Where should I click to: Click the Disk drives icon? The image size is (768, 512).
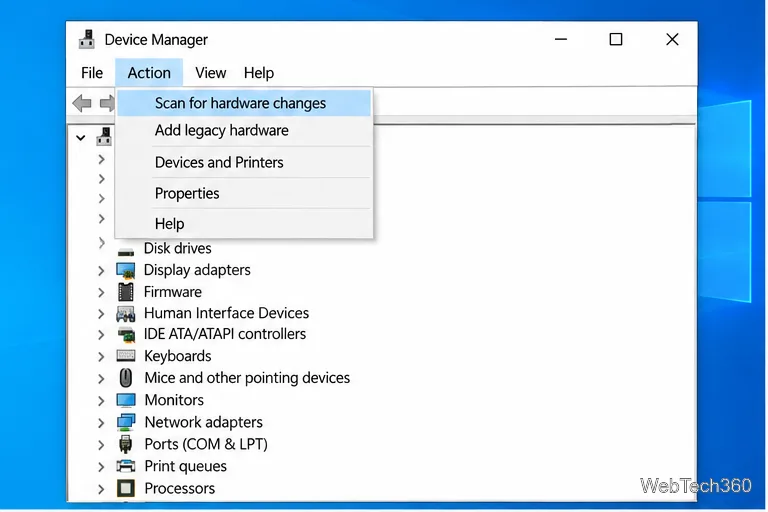[x=126, y=251]
